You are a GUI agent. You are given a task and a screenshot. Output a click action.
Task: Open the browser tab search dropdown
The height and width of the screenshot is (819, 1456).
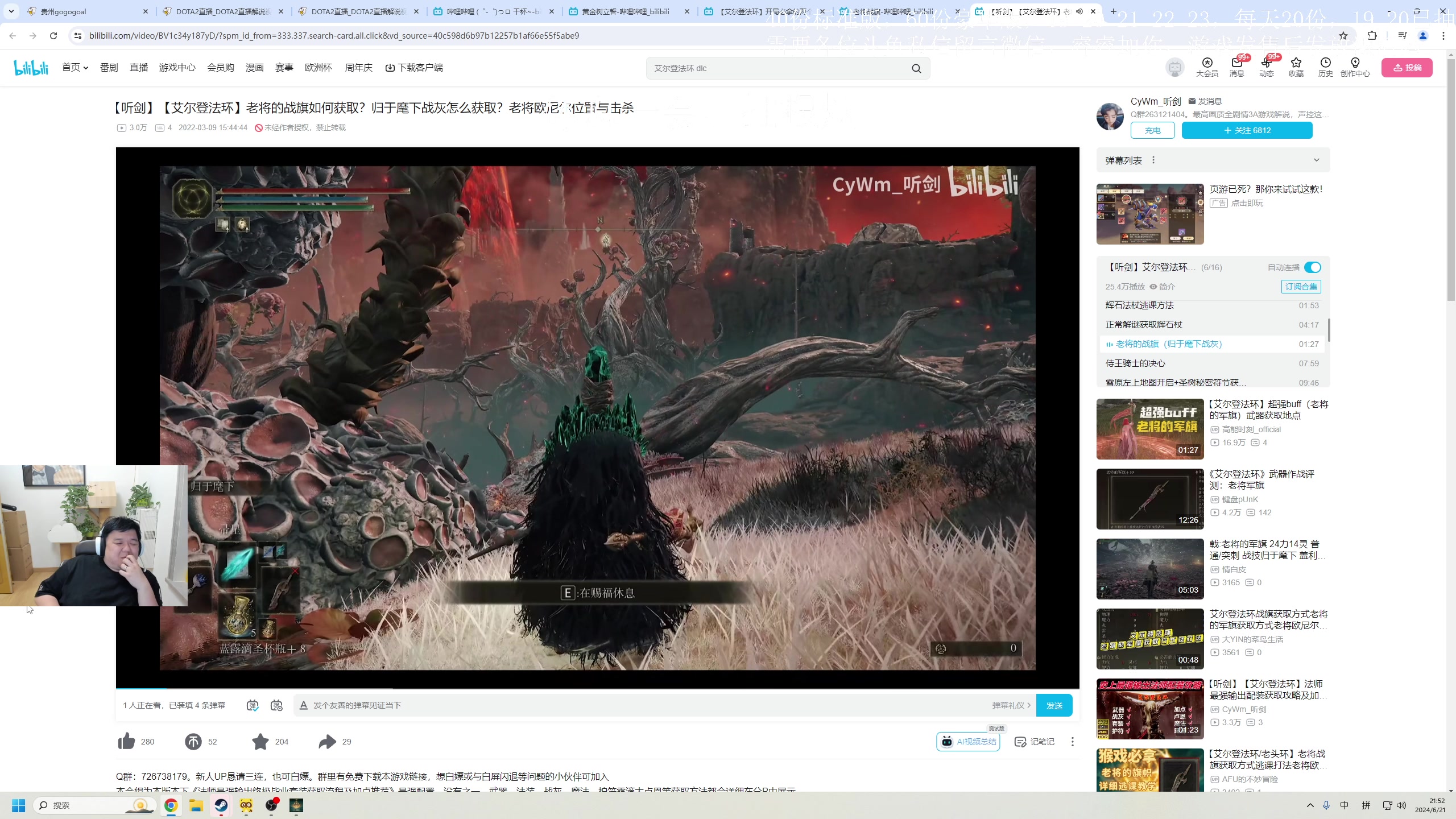(11, 11)
